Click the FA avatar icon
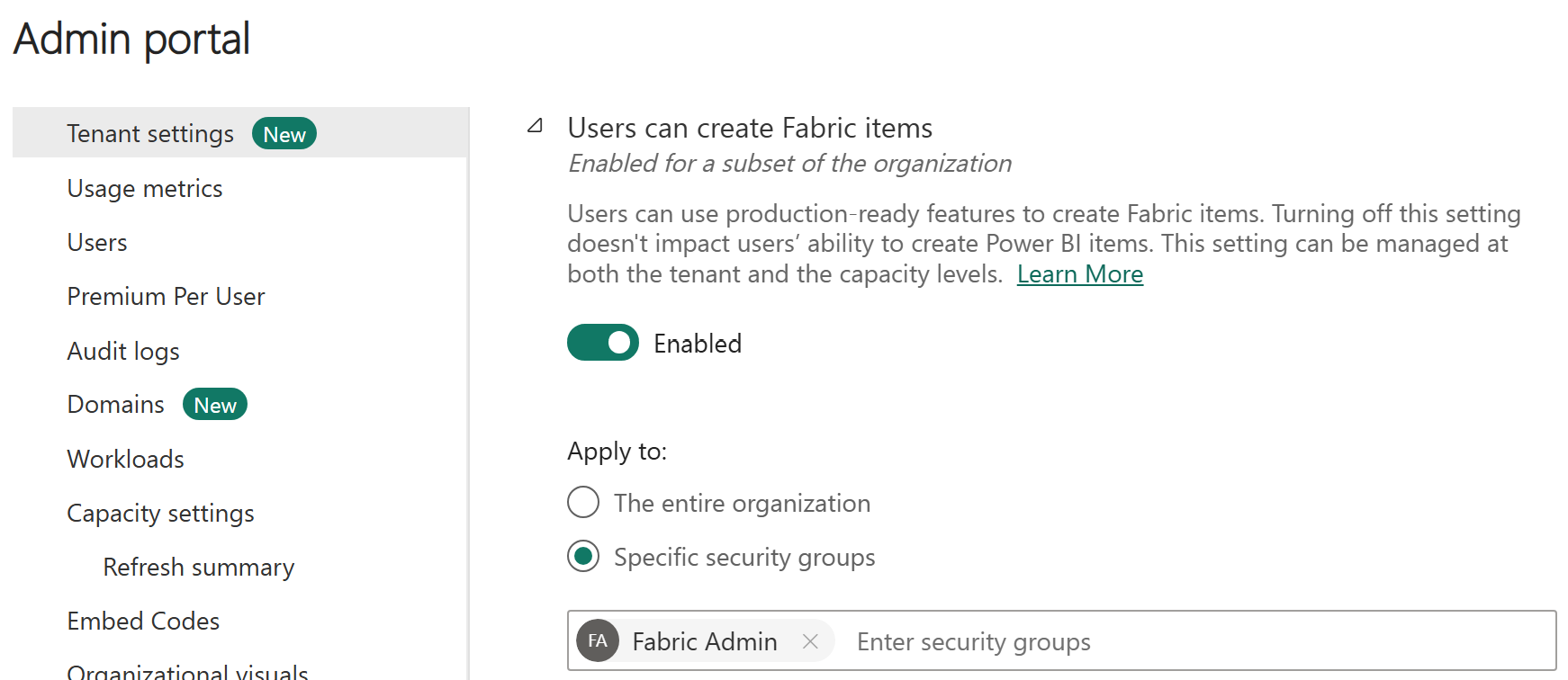The width and height of the screenshot is (1568, 680). [x=598, y=641]
